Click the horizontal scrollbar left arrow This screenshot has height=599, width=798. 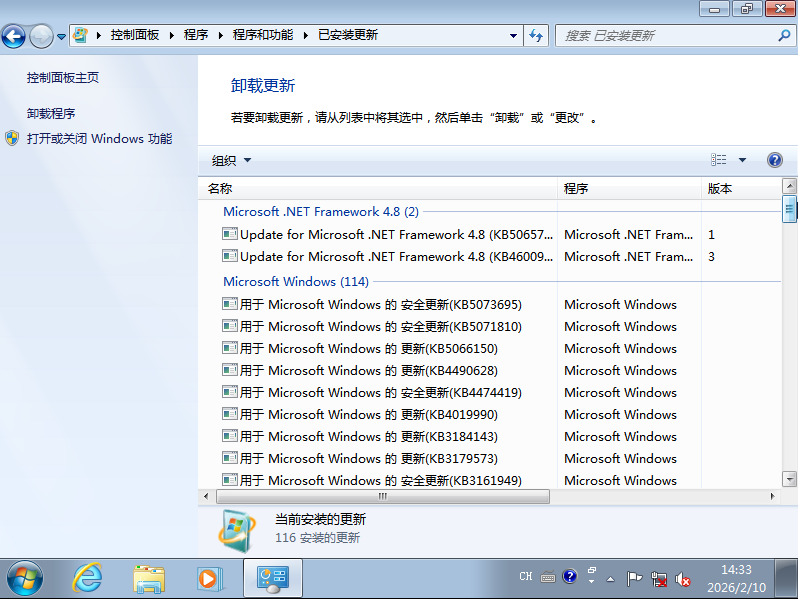206,496
